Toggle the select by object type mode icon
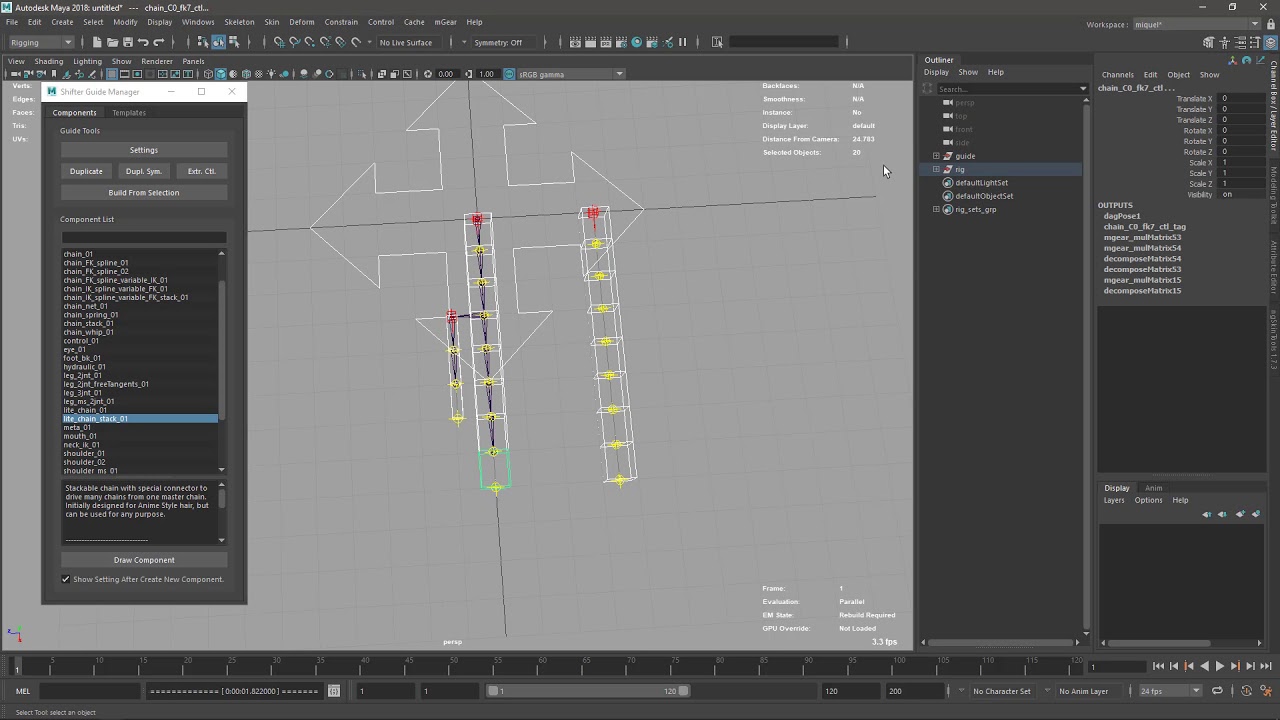The height and width of the screenshot is (720, 1280). pos(218,42)
